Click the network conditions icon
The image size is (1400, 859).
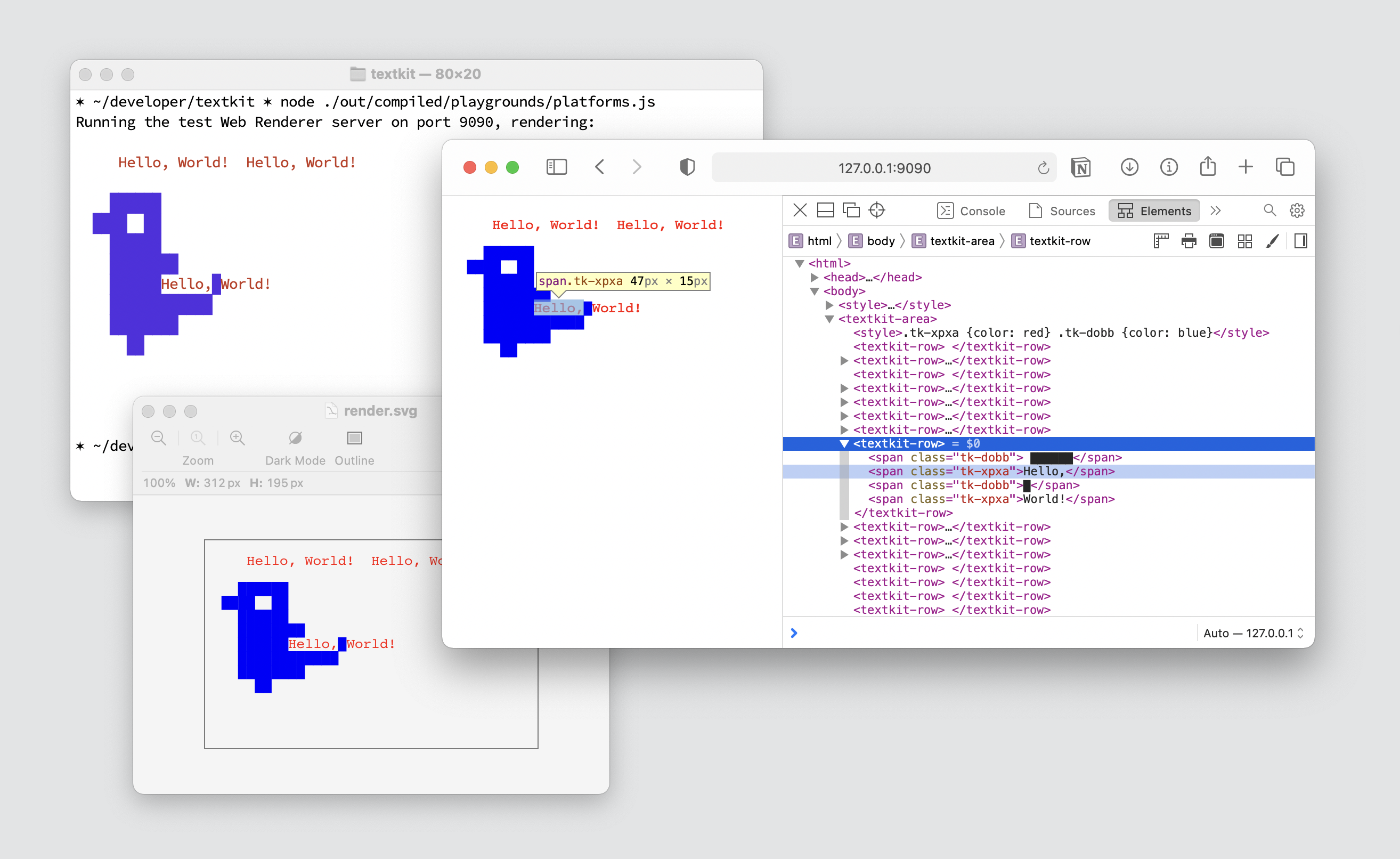878,210
